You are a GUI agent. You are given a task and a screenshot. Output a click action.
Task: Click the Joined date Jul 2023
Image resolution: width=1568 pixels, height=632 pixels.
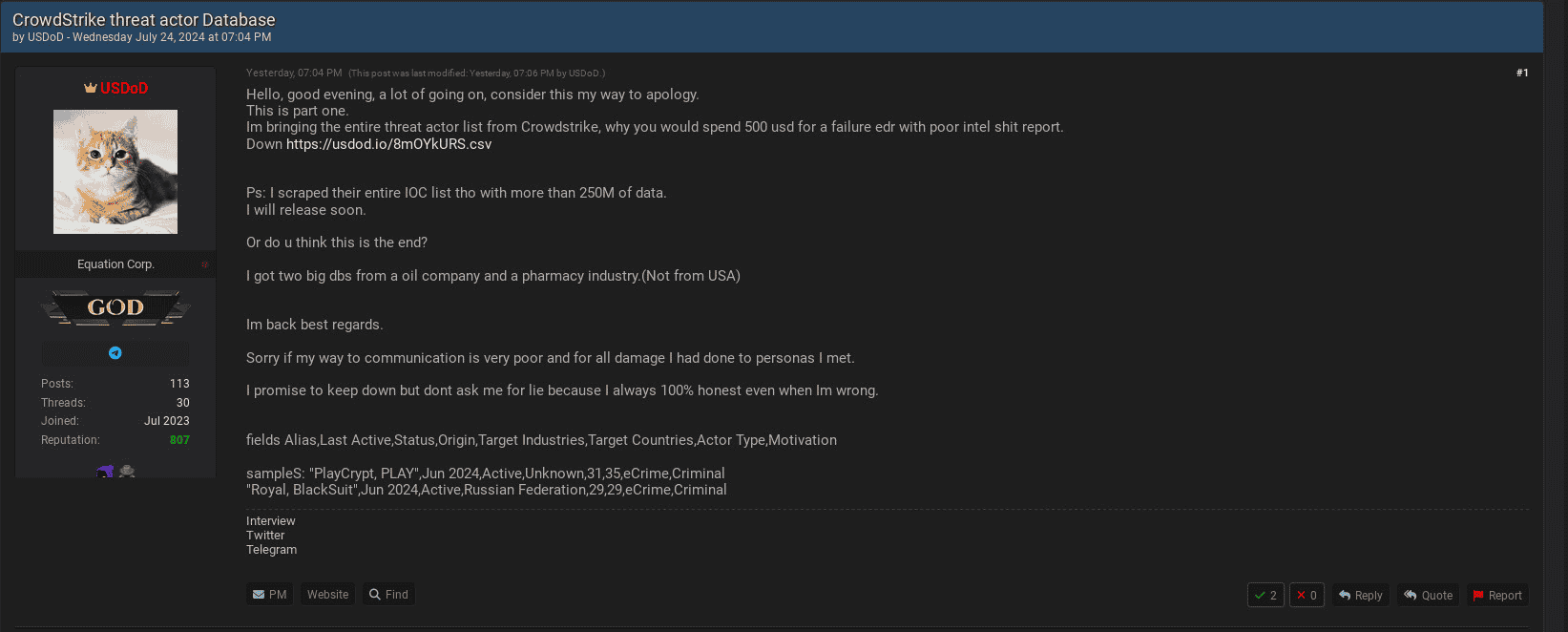tap(167, 421)
